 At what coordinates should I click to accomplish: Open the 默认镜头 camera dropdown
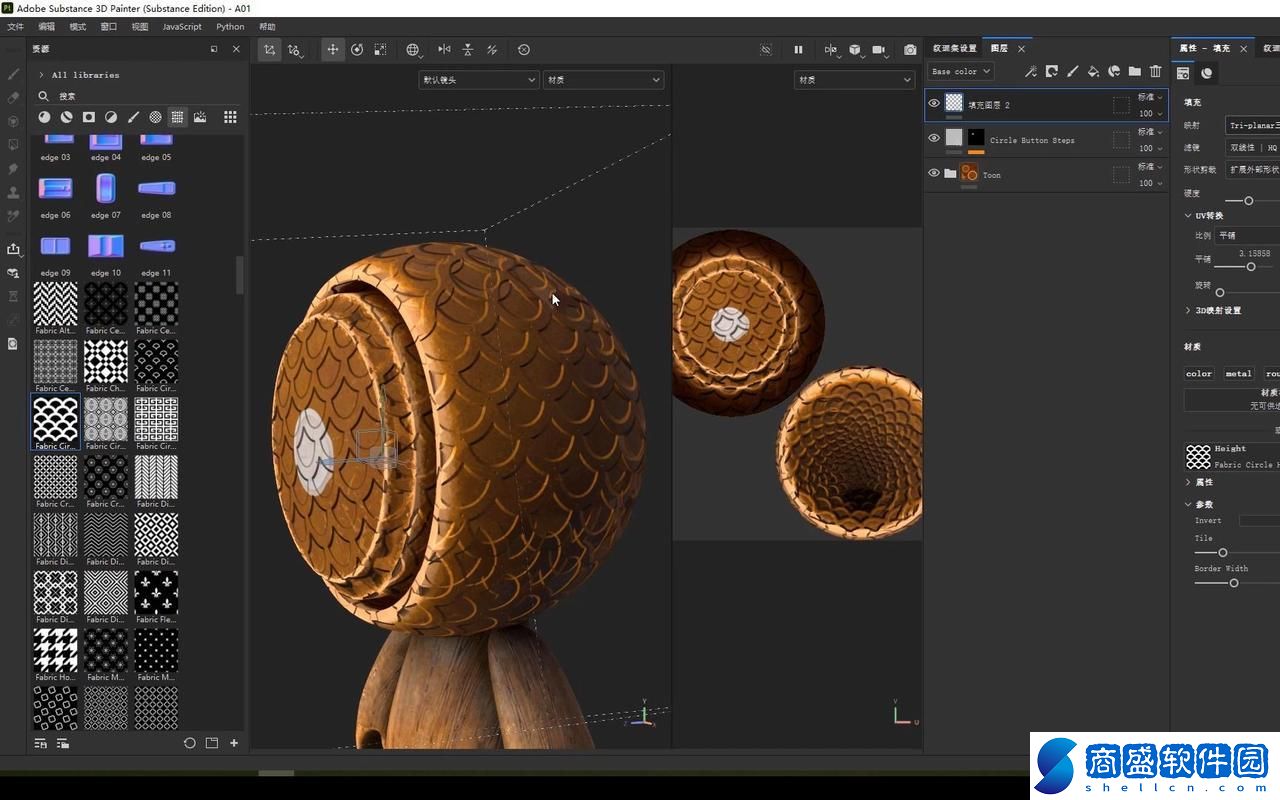(478, 79)
